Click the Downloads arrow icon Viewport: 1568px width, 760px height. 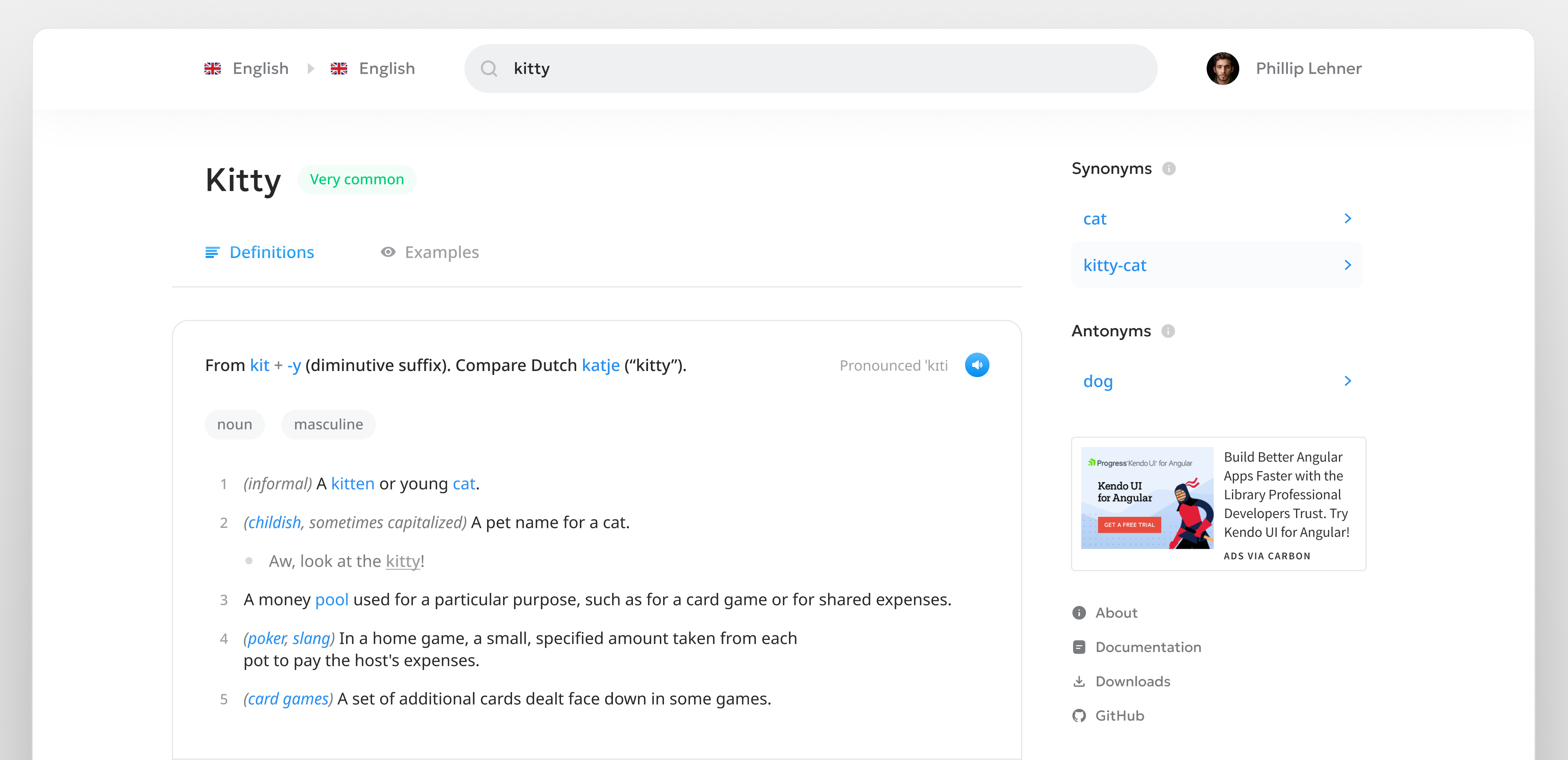(1079, 681)
